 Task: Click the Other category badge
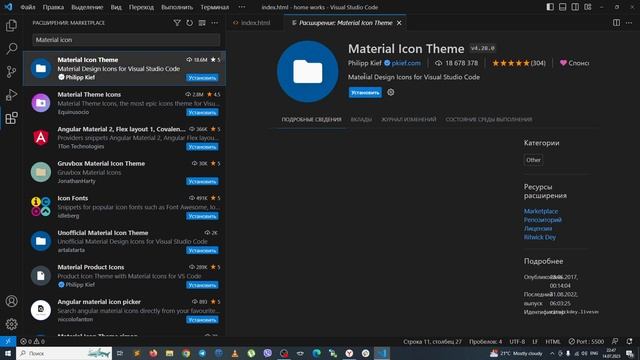point(533,160)
